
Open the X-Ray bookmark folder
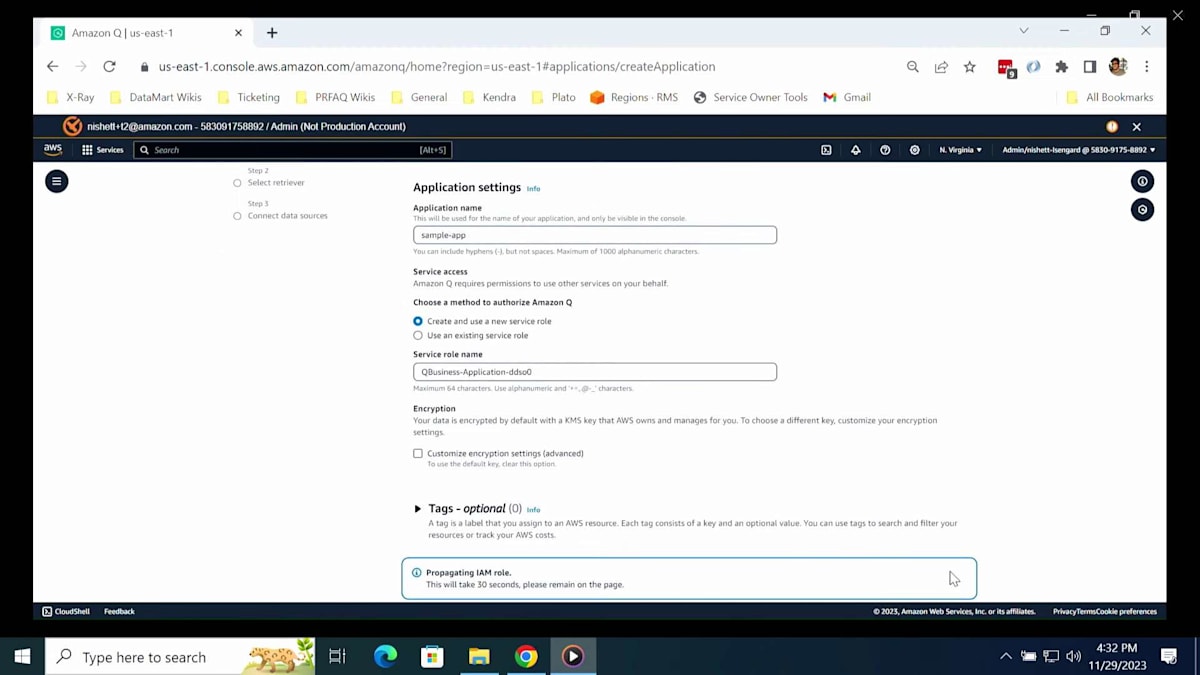pyautogui.click(x=71, y=97)
